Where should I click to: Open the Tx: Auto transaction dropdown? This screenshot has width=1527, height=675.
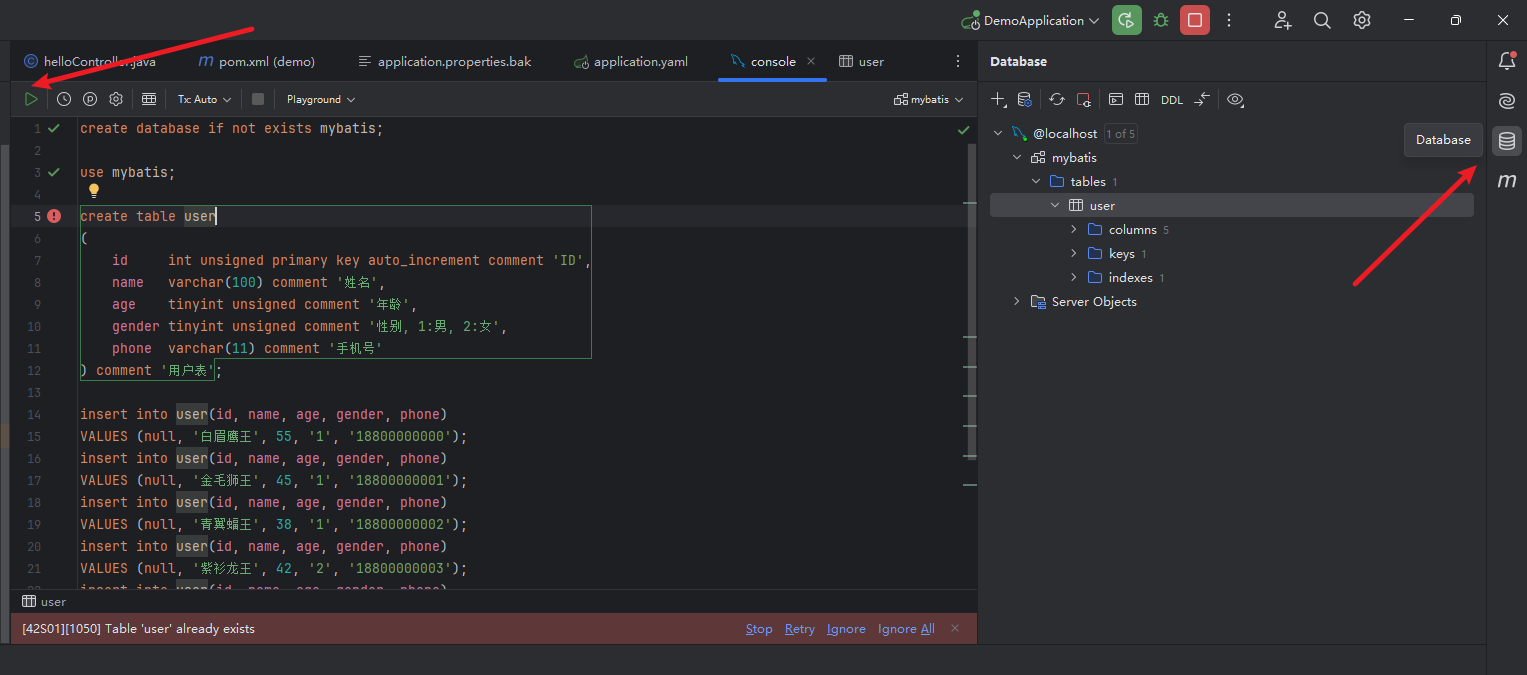click(204, 99)
